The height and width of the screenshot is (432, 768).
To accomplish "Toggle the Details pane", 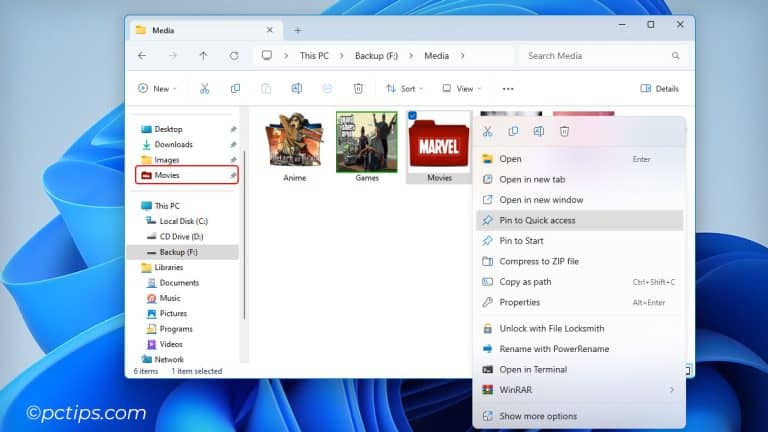I will click(x=659, y=89).
